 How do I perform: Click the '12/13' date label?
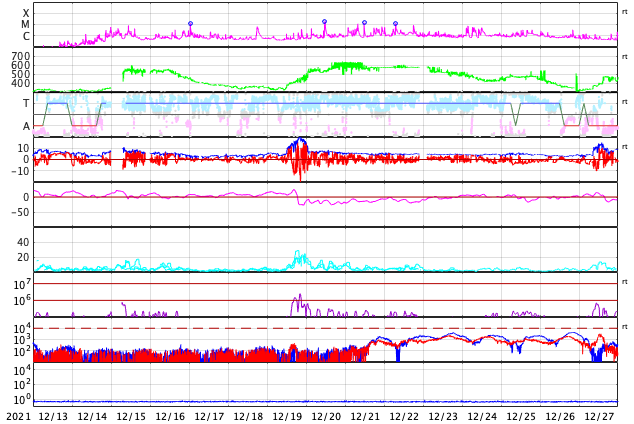tap(53, 417)
